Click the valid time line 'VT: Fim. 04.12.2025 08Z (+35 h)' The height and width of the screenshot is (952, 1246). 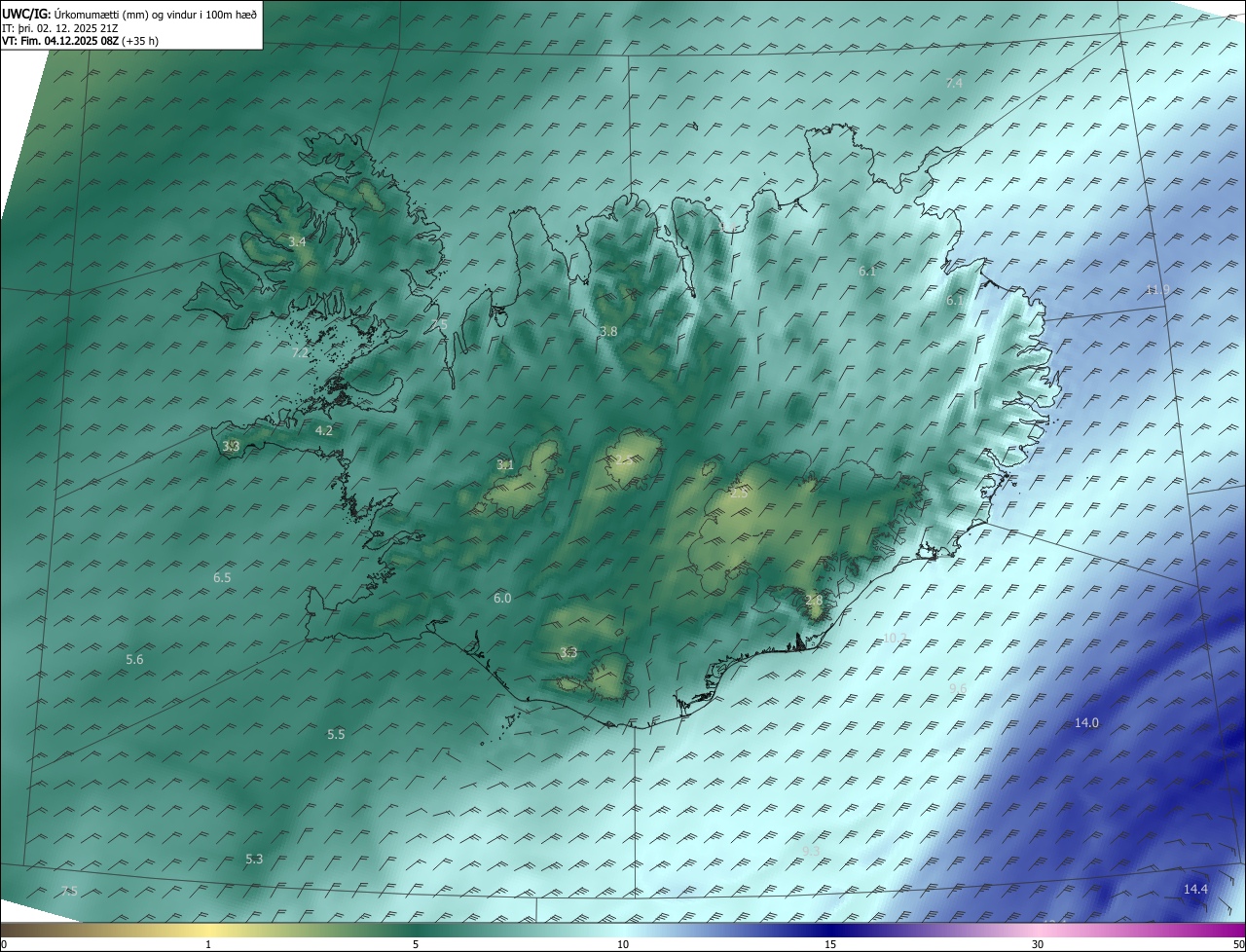[81, 41]
